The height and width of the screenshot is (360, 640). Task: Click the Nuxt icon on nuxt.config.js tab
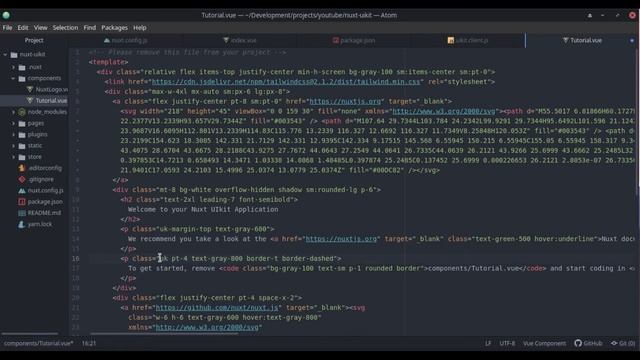pyautogui.click(x=107, y=40)
